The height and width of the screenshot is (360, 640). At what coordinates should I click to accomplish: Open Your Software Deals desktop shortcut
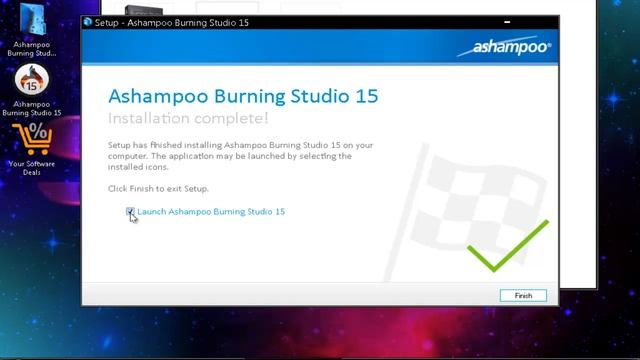32,150
